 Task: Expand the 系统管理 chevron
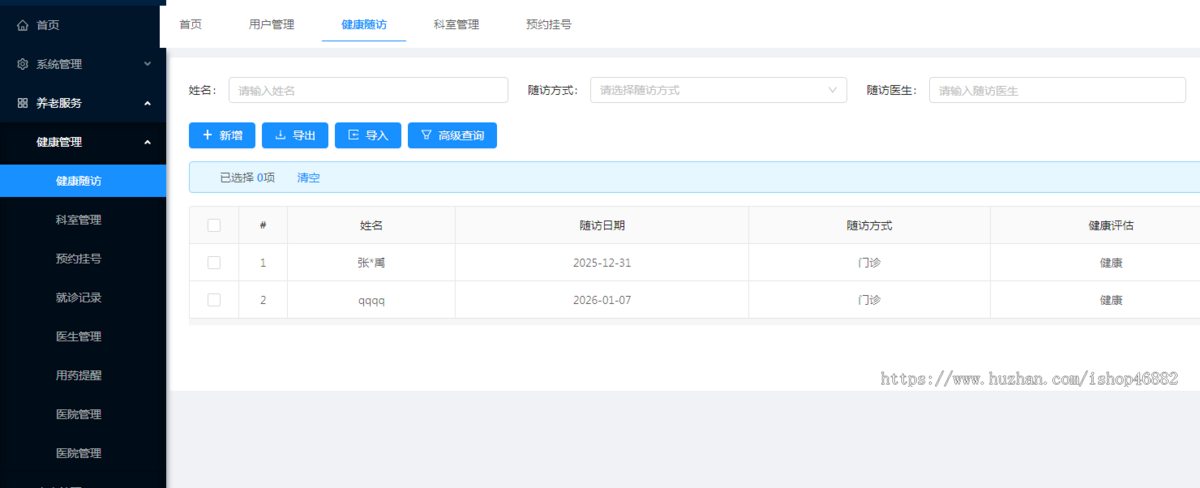pos(147,64)
